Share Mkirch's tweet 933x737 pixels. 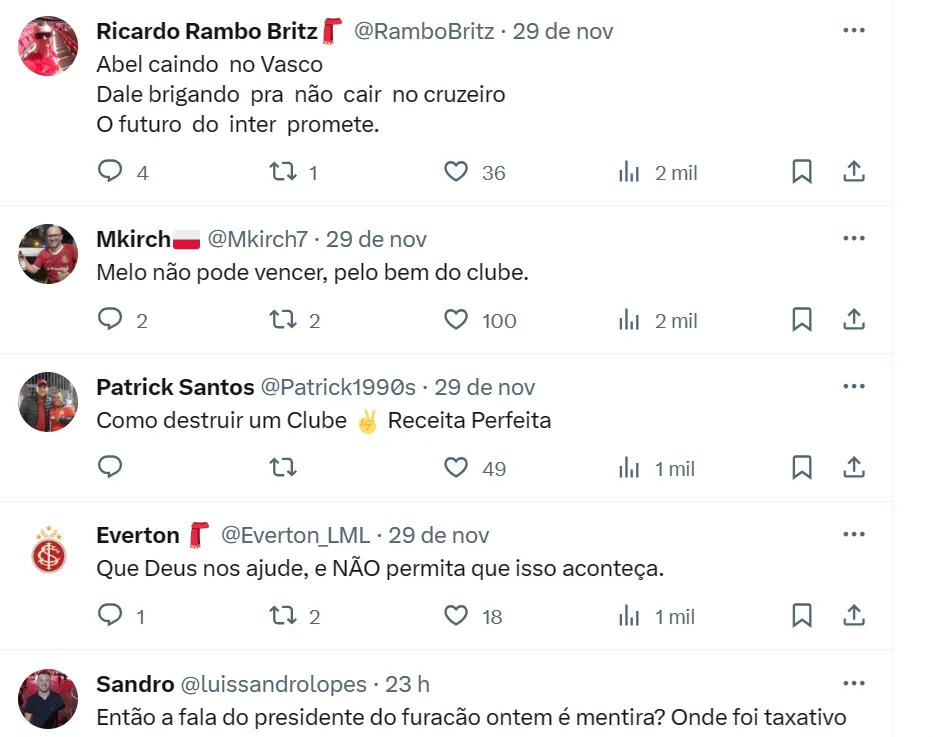tap(854, 320)
